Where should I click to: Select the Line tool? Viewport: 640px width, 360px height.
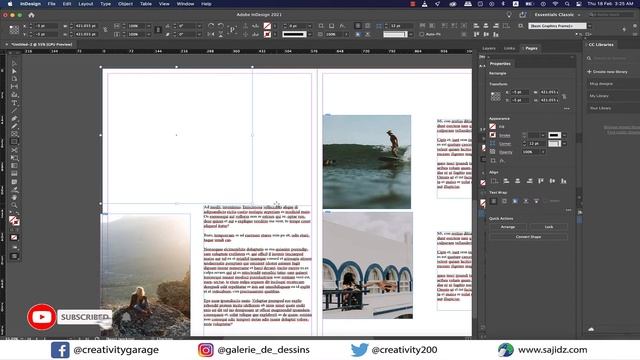tap(14, 111)
